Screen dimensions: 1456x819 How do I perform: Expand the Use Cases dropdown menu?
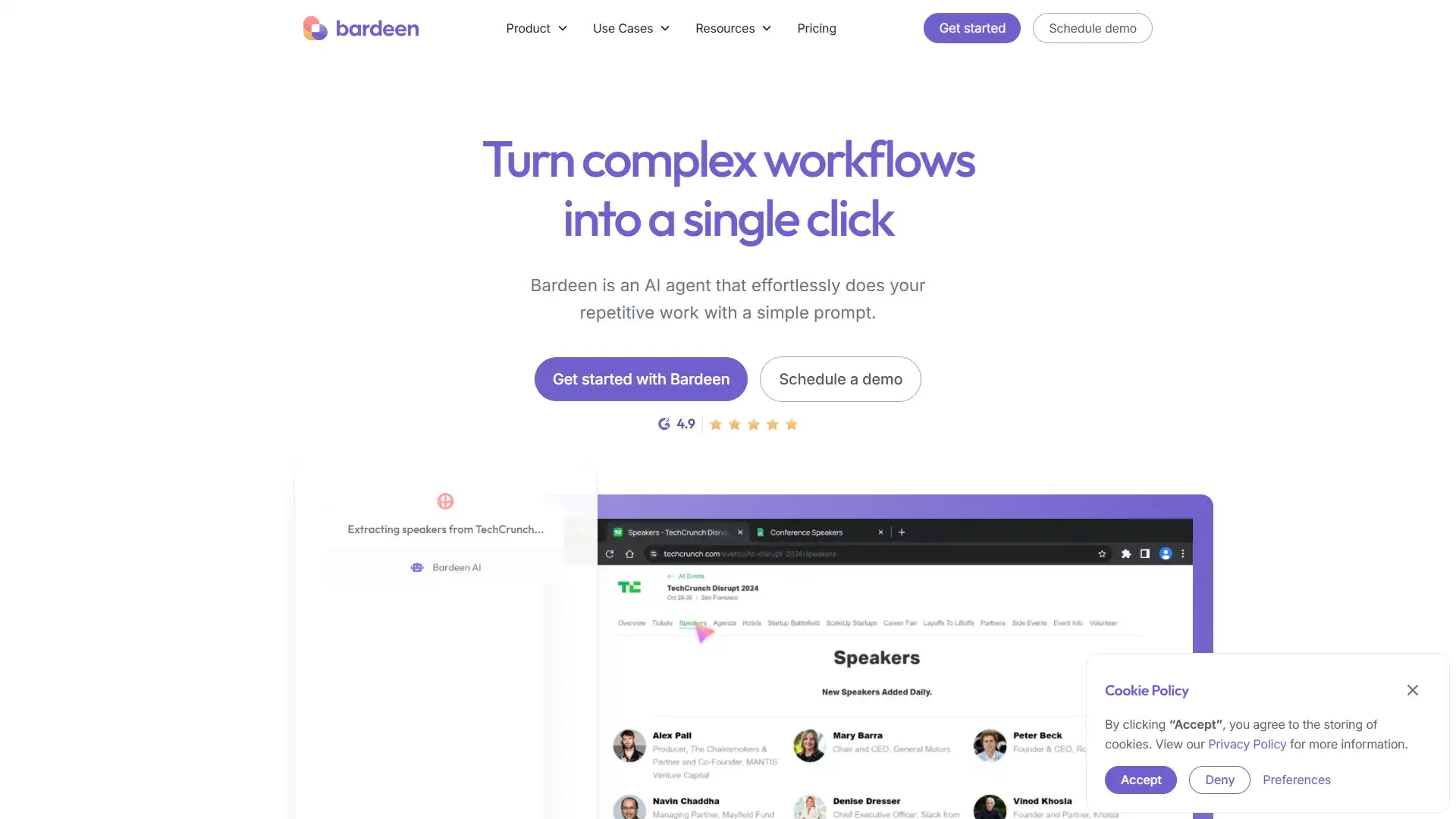[x=631, y=28]
